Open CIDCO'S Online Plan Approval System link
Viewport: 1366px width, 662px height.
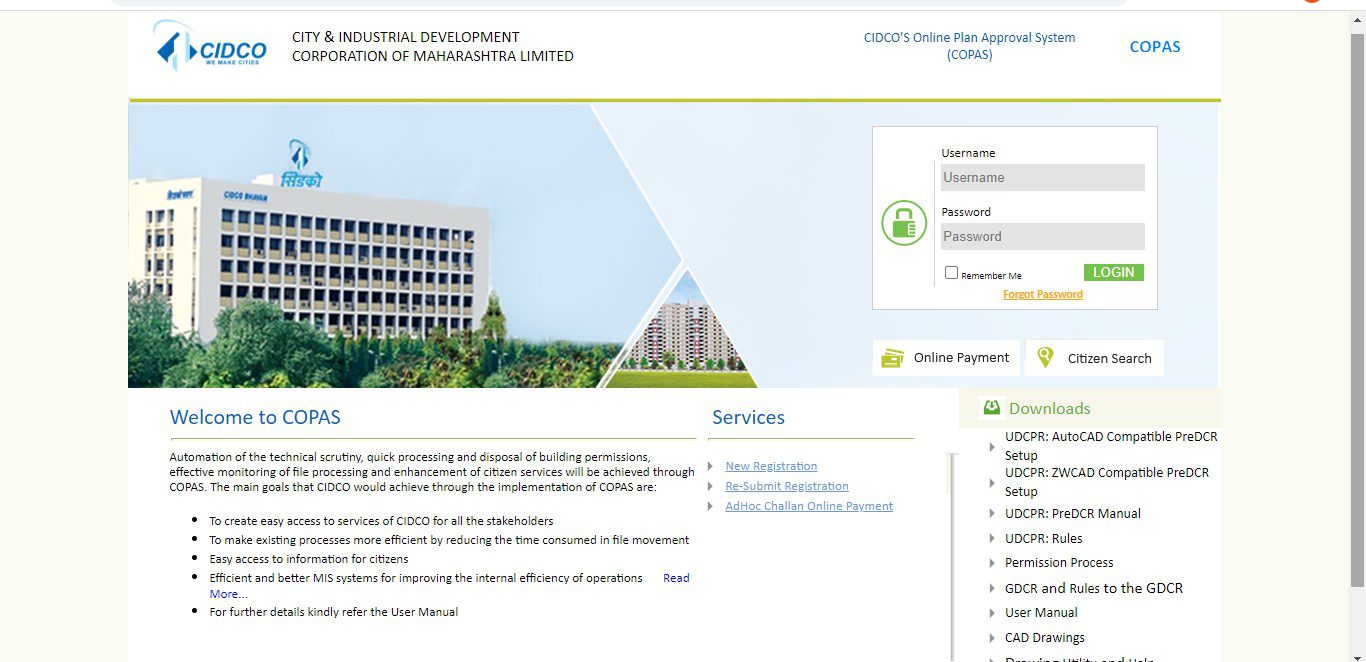(969, 45)
